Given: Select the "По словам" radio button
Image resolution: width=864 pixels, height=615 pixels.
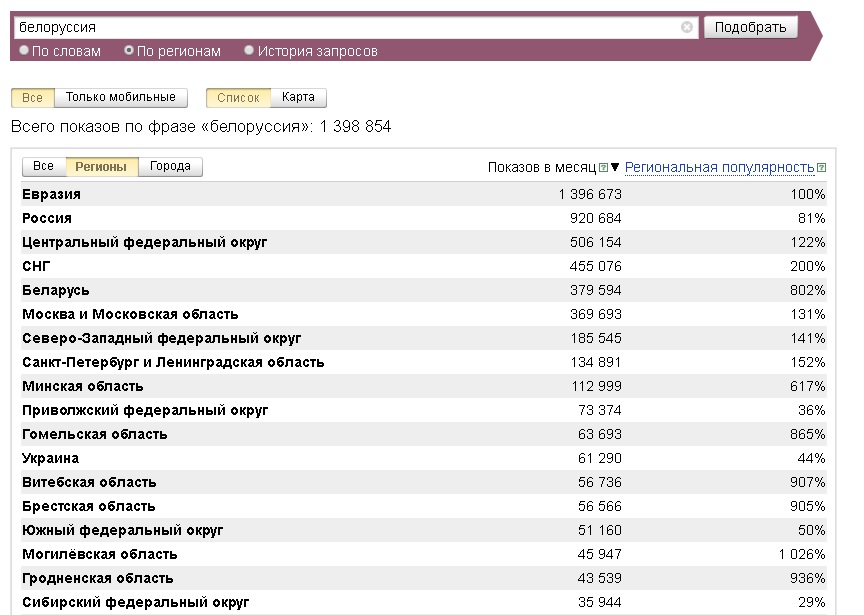Looking at the screenshot, I should (25, 51).
